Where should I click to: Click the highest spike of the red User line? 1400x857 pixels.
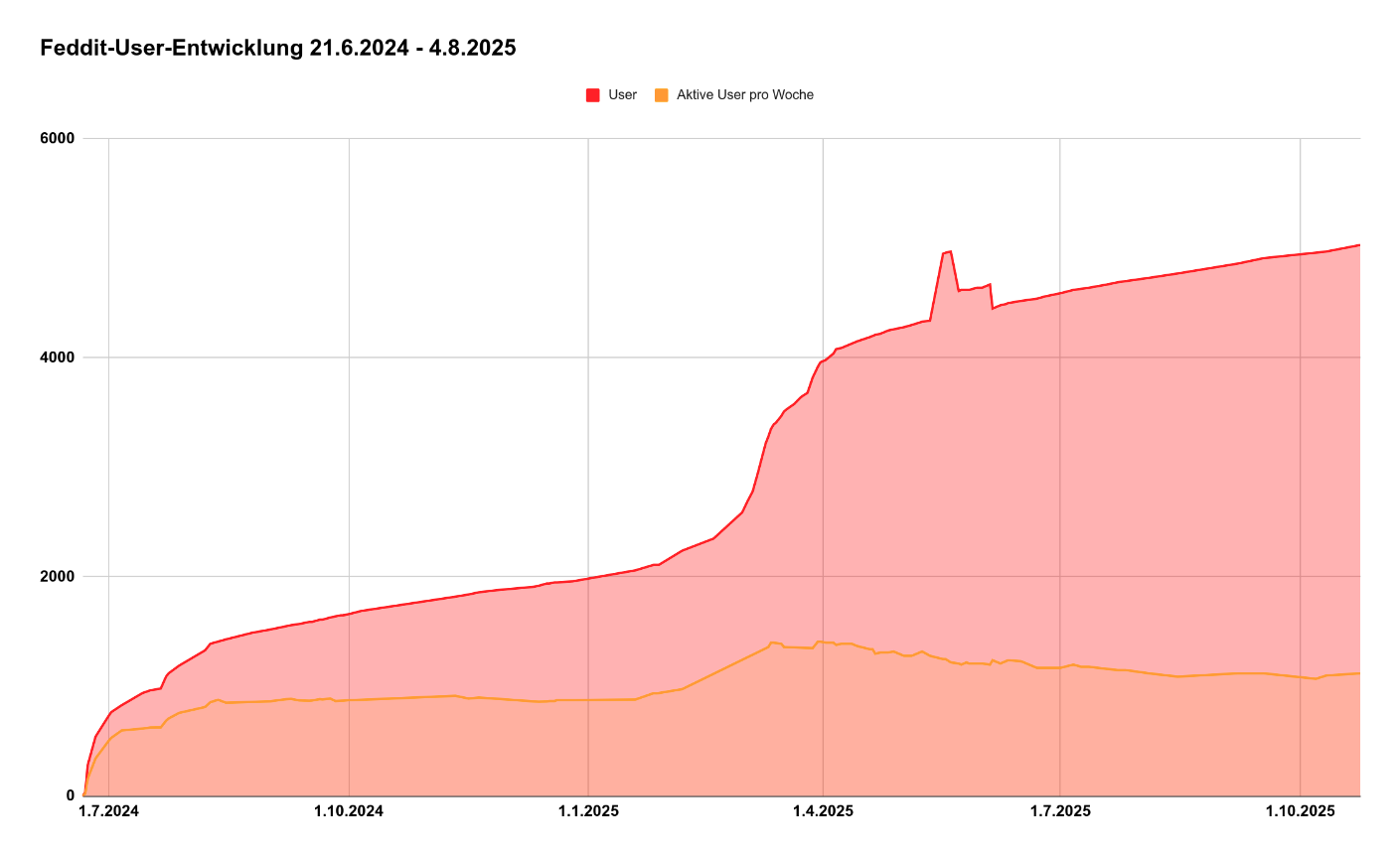click(x=950, y=251)
